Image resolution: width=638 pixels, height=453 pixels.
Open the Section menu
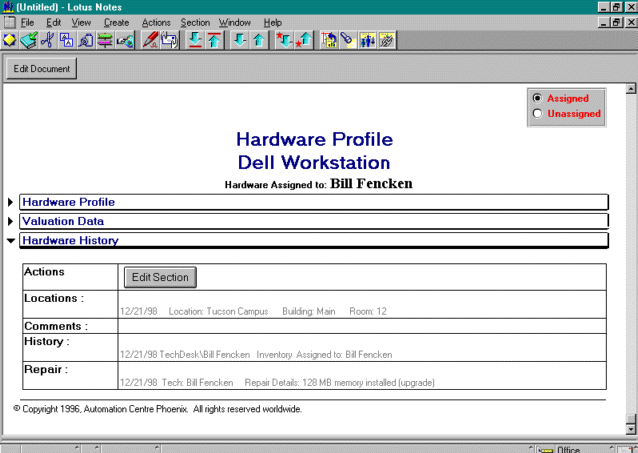pyautogui.click(x=195, y=23)
